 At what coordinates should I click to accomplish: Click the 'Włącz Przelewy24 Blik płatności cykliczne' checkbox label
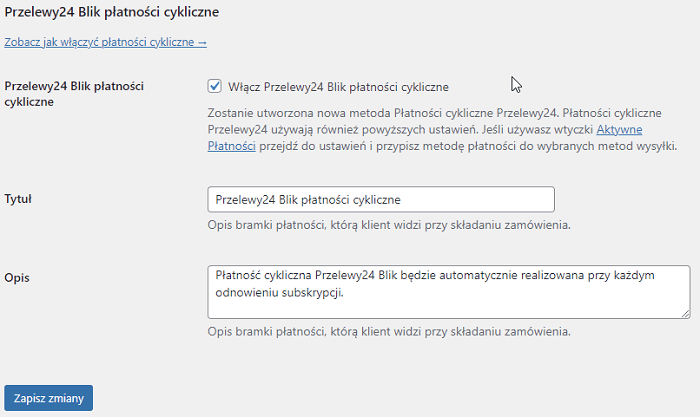coord(338,86)
